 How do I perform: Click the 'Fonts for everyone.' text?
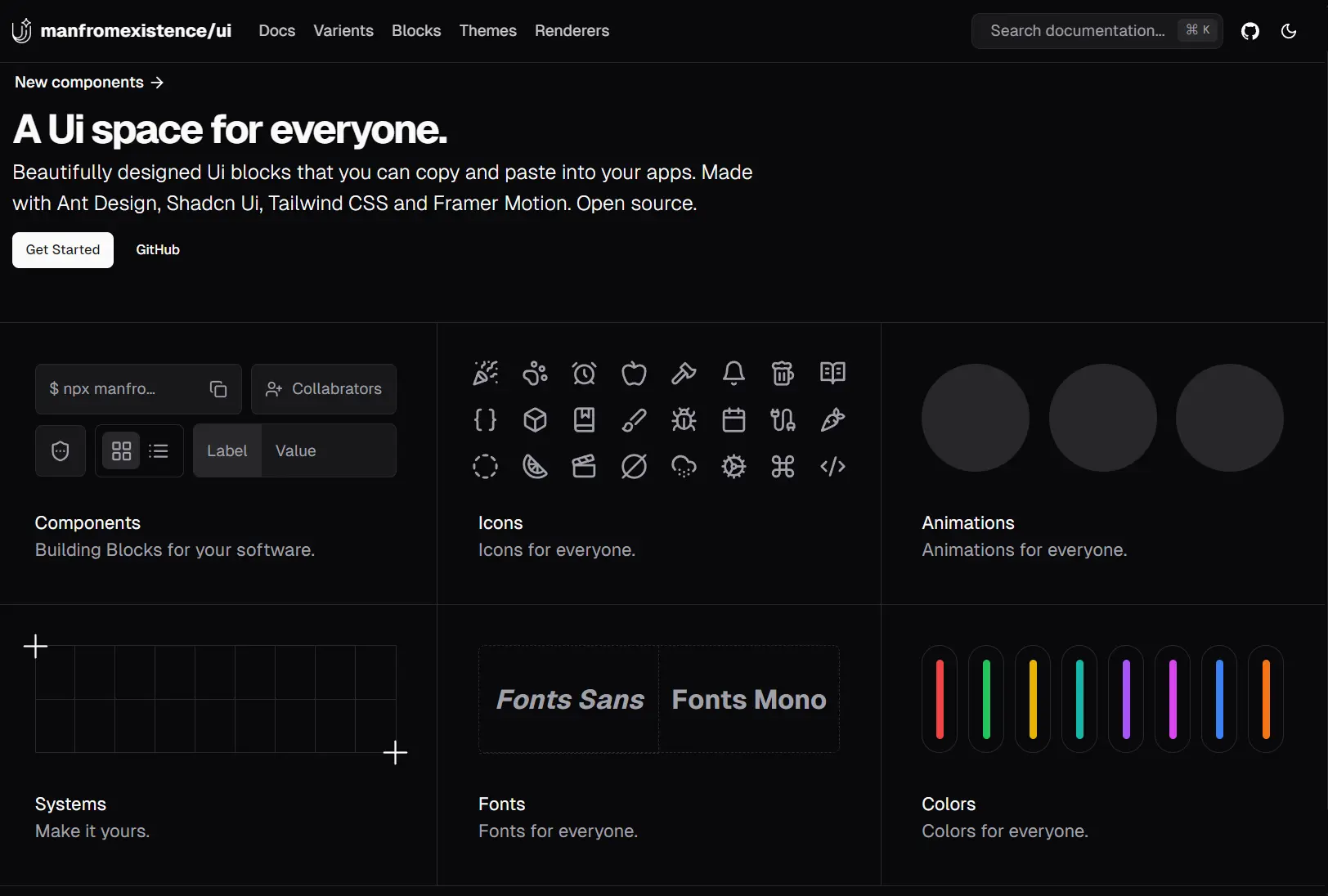[558, 831]
